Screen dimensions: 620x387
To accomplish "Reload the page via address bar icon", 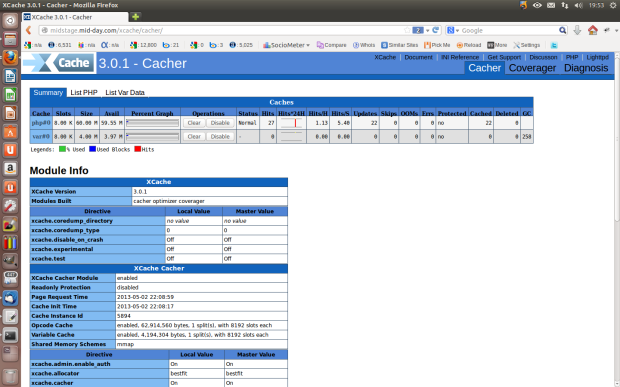I will coord(436,30).
